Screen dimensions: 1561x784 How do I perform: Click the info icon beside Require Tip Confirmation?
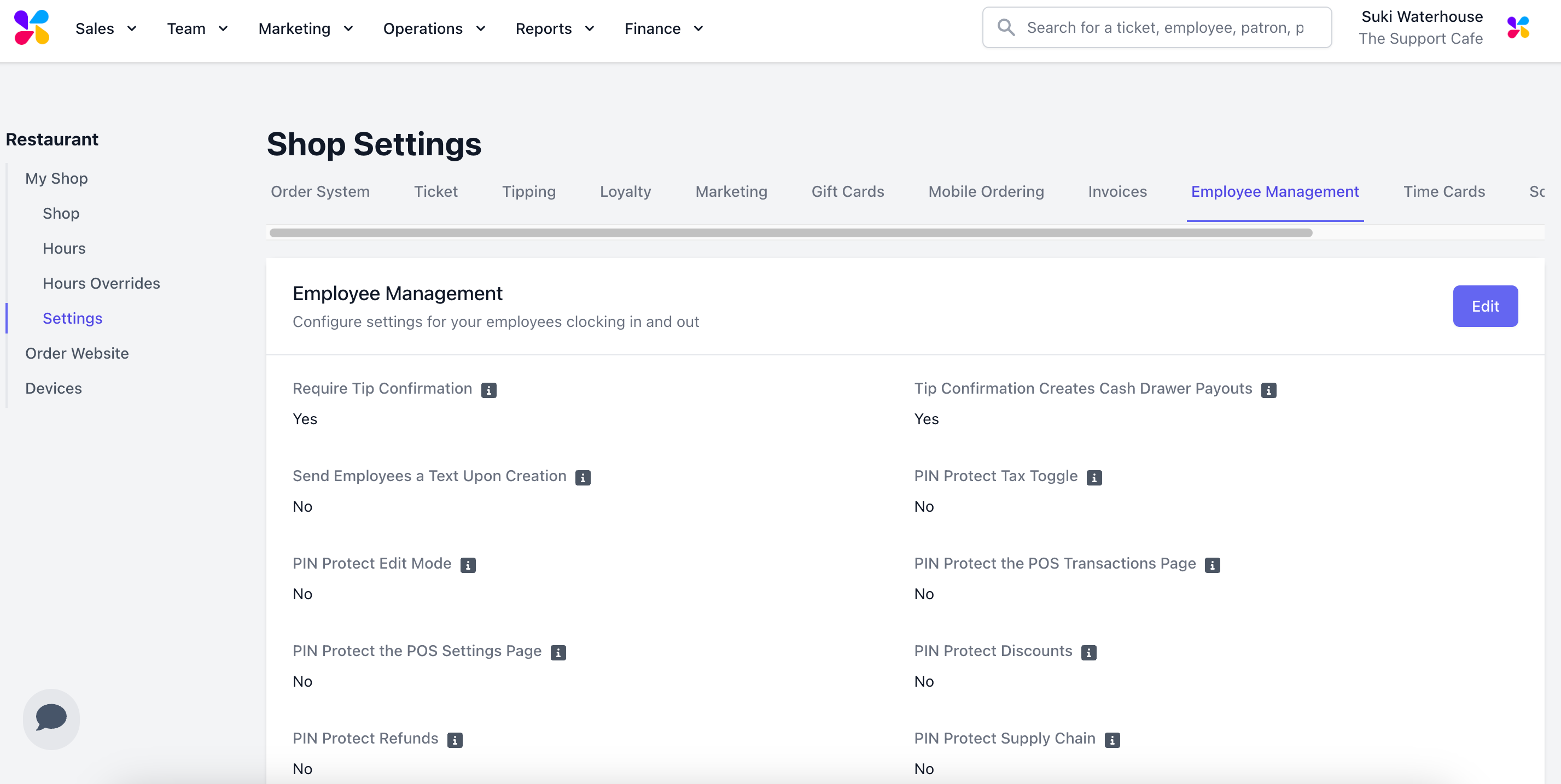coord(488,390)
